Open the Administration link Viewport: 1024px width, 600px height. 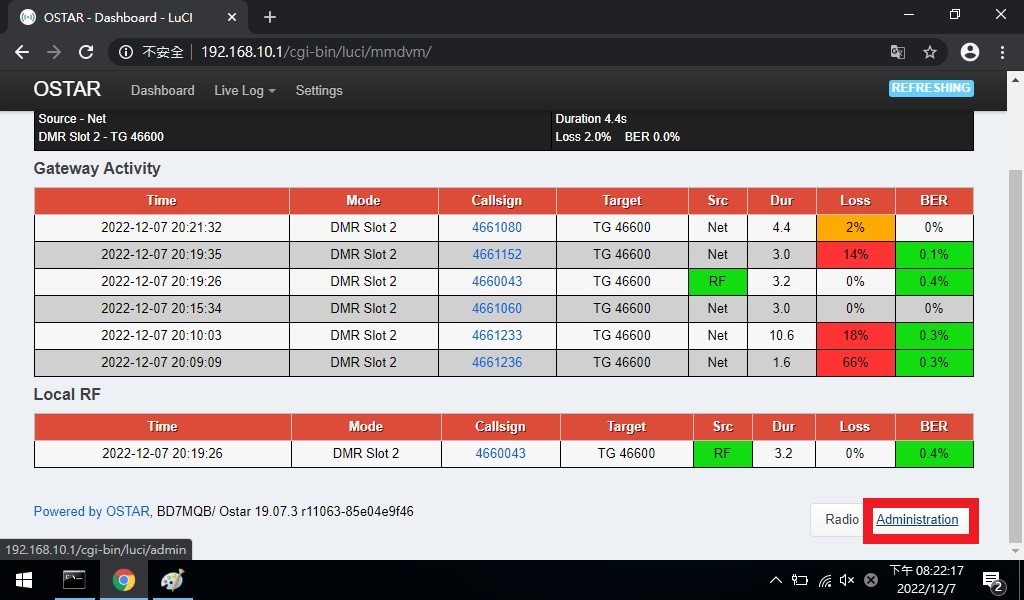click(x=917, y=520)
